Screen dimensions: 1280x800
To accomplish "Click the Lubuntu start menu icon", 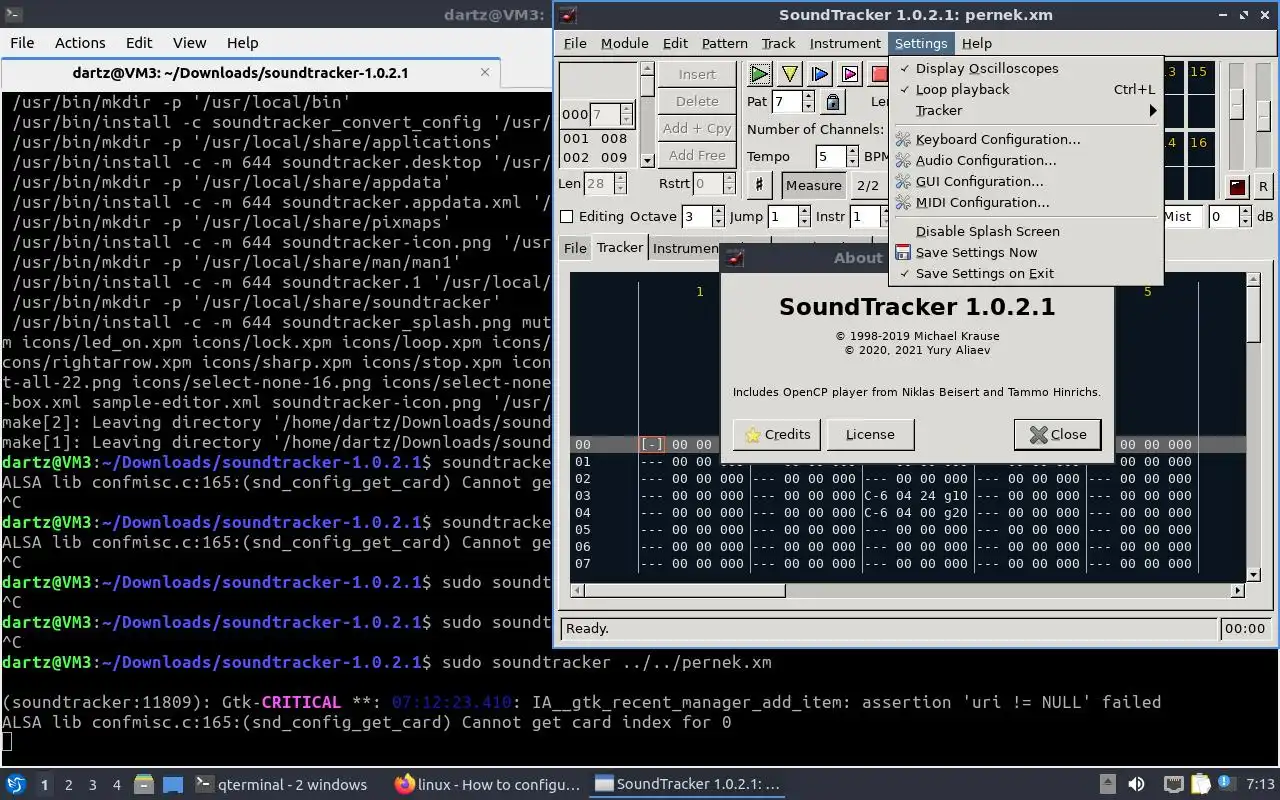I will (x=16, y=784).
